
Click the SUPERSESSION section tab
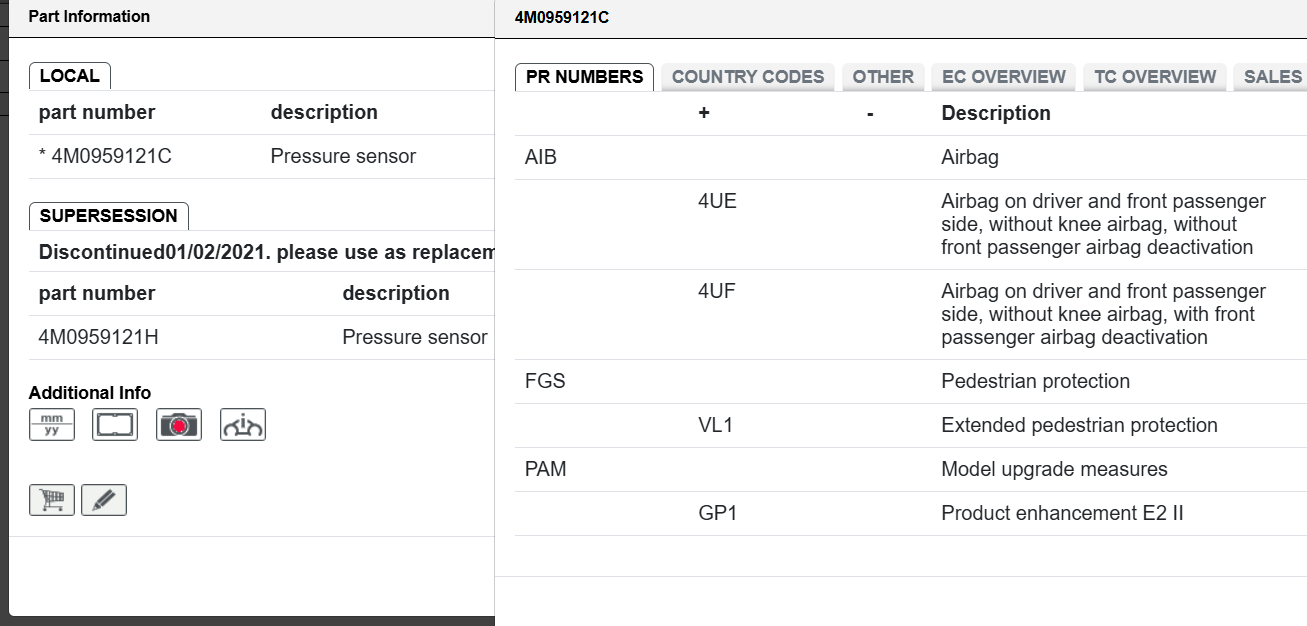109,216
